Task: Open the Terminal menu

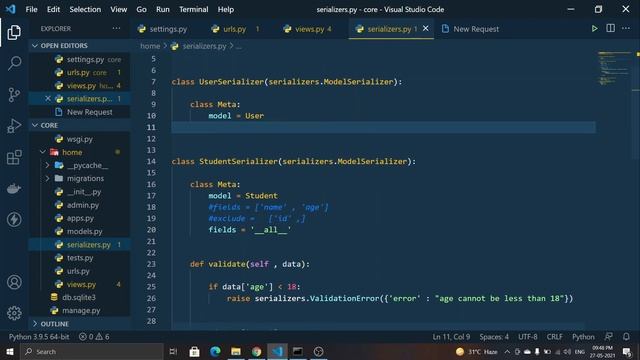Action: pos(193,9)
